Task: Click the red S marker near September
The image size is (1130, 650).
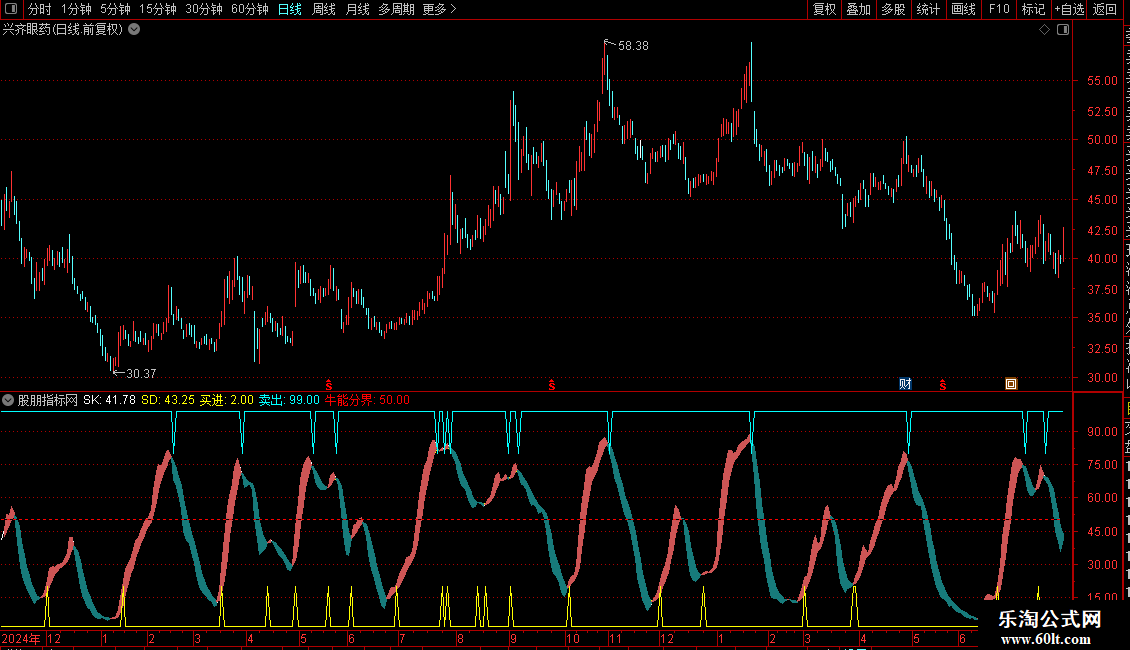Action: click(x=551, y=385)
